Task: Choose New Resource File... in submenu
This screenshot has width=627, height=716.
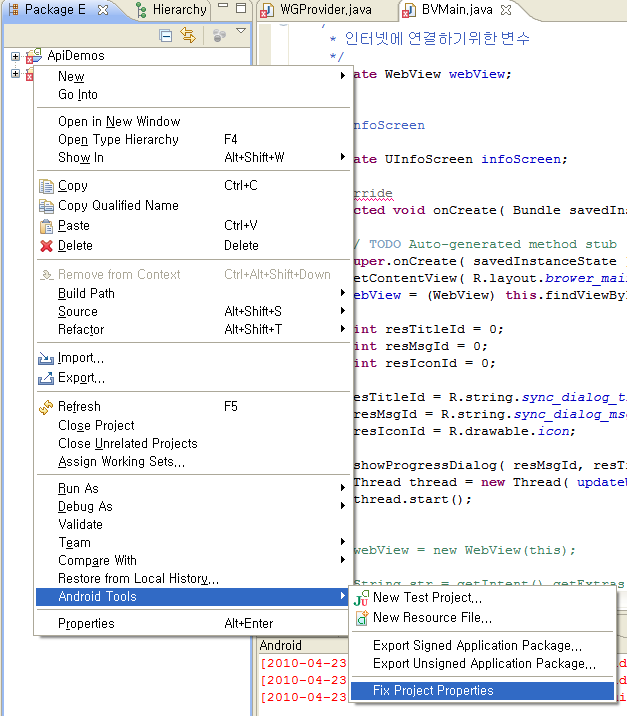Action: click(482, 618)
